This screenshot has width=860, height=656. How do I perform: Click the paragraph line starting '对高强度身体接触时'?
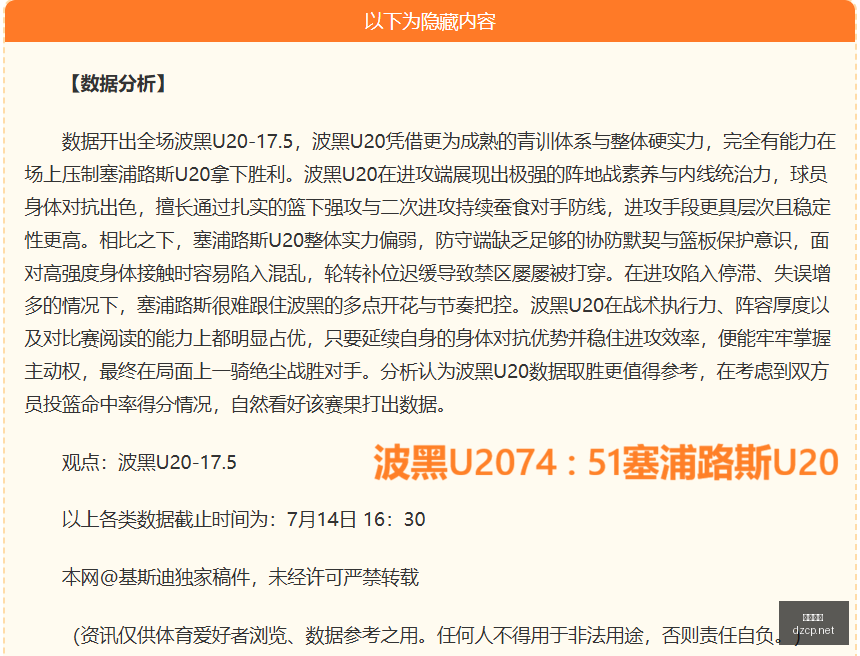click(x=428, y=273)
